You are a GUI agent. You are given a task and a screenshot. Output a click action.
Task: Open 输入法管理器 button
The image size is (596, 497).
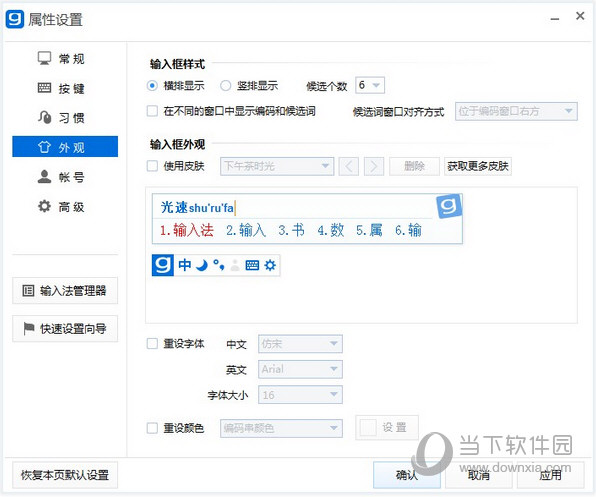pyautogui.click(x=65, y=291)
